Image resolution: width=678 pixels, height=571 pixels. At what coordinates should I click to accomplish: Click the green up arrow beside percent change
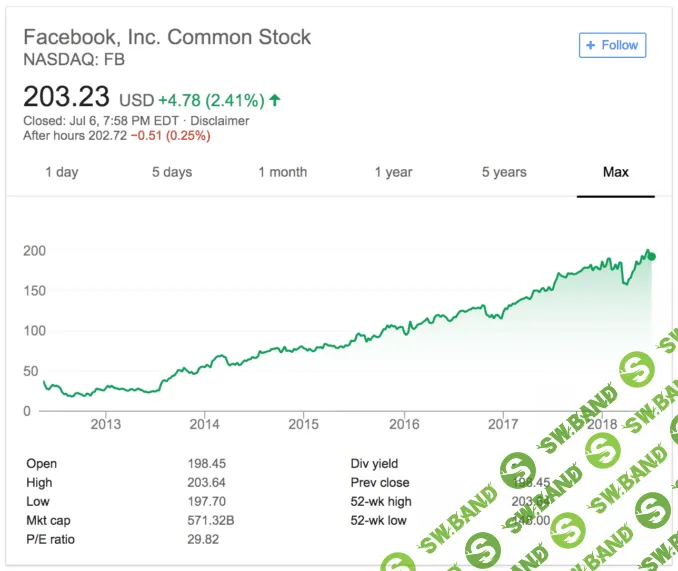275,100
